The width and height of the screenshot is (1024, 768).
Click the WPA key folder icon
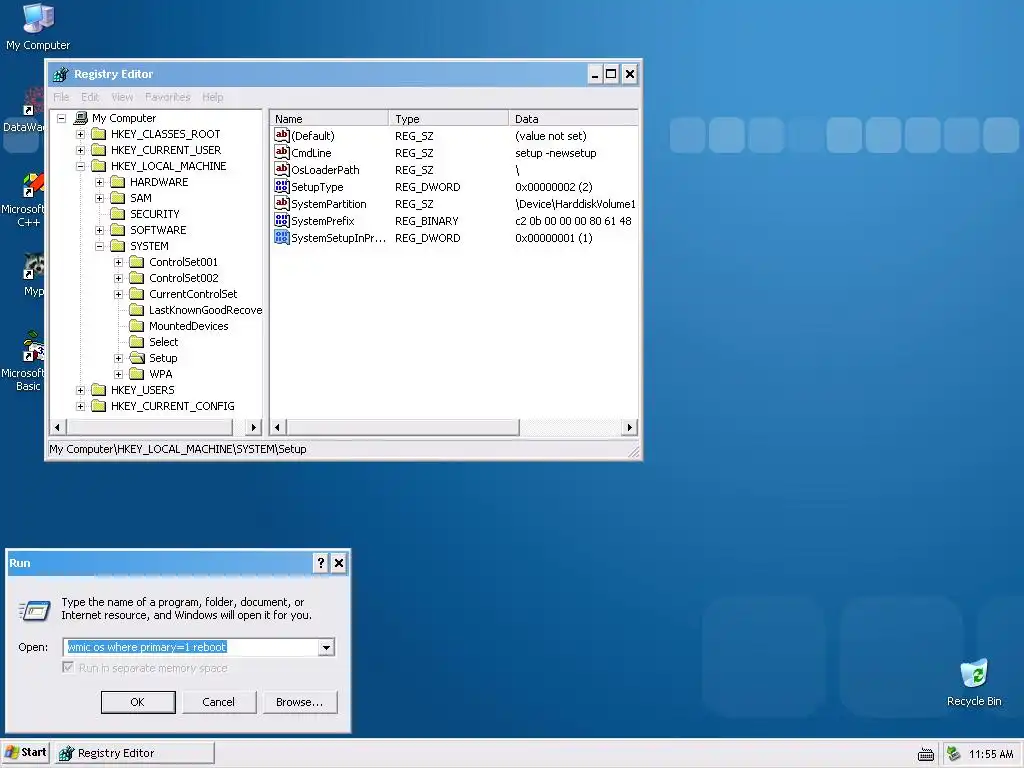pyautogui.click(x=136, y=374)
